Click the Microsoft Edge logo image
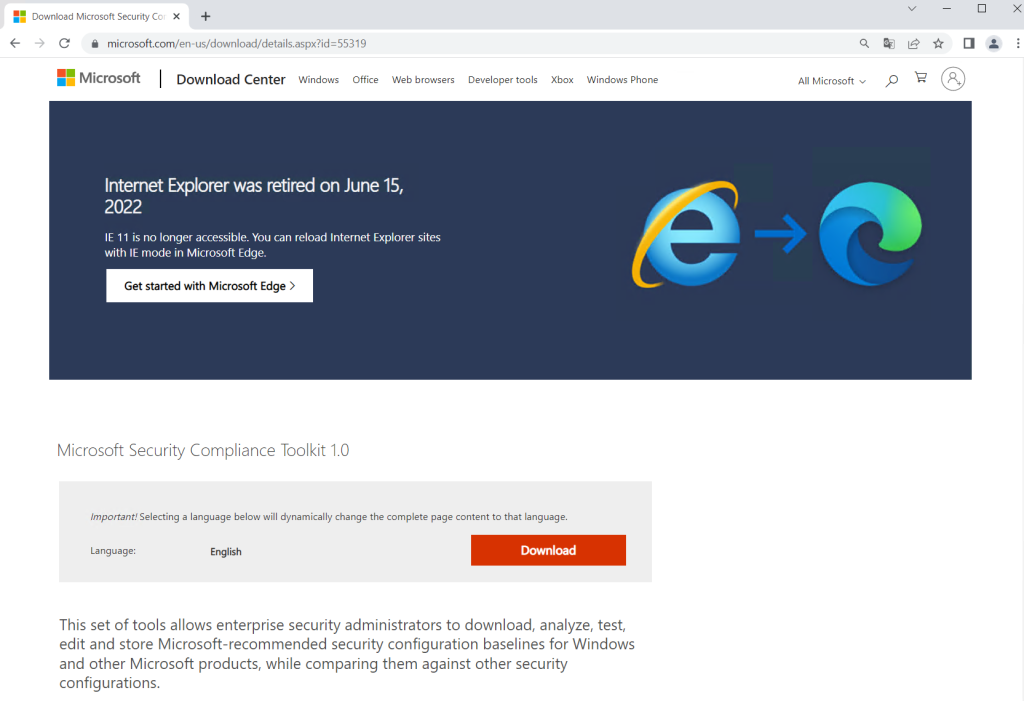1024x701 pixels. click(871, 233)
